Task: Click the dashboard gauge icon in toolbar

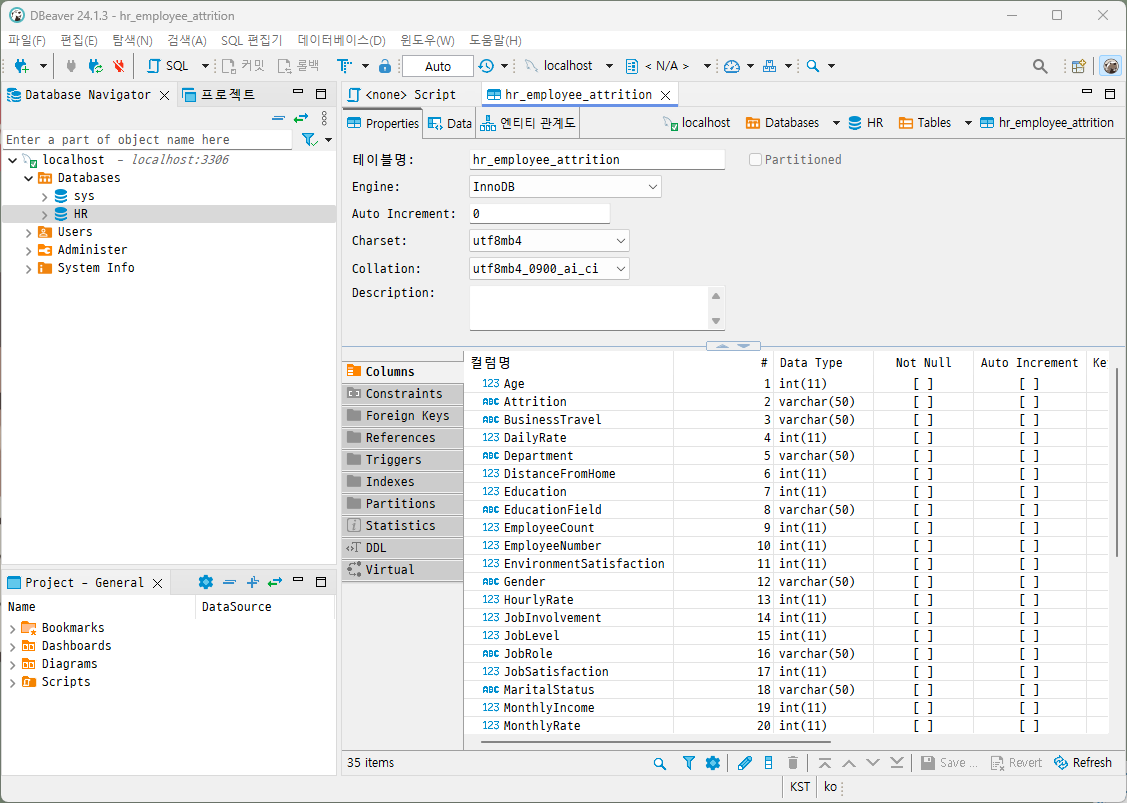Action: 732,66
